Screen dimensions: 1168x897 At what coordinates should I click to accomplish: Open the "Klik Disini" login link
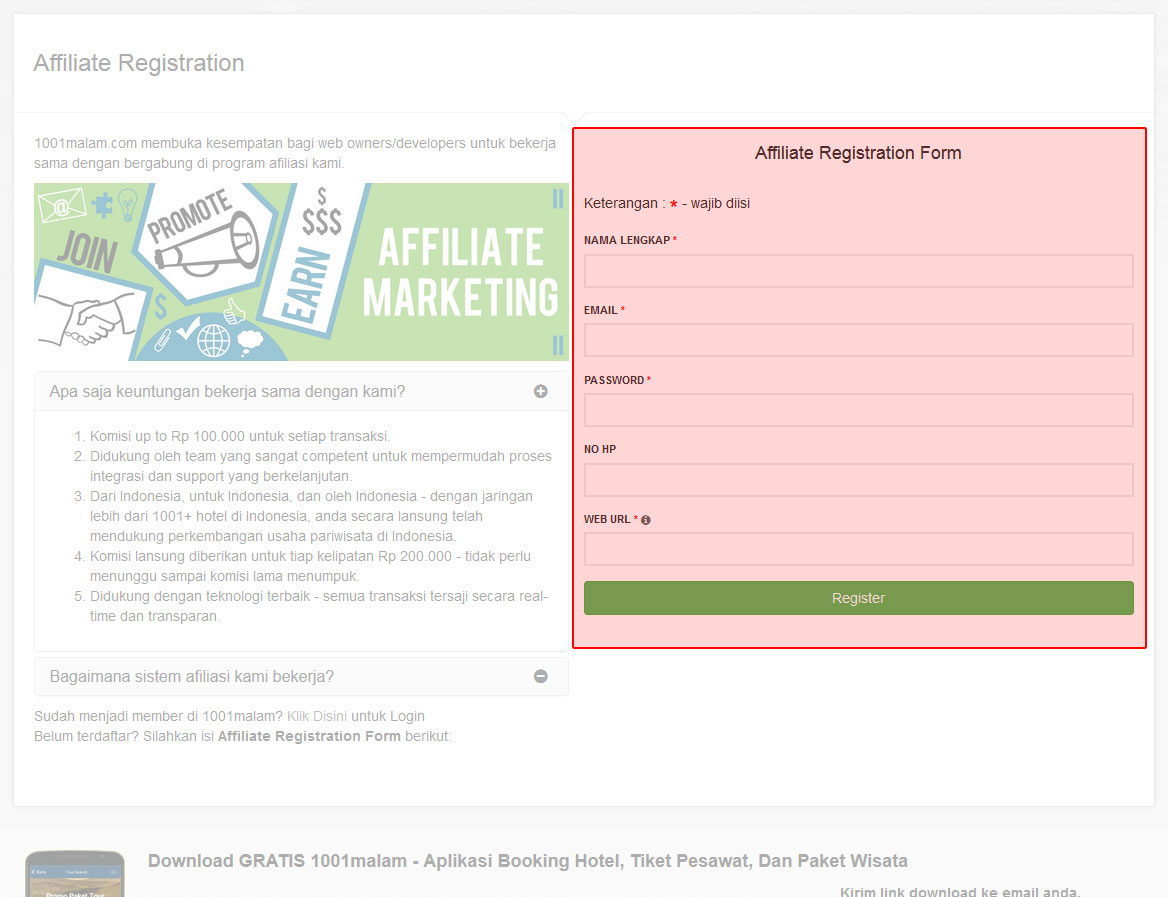316,717
